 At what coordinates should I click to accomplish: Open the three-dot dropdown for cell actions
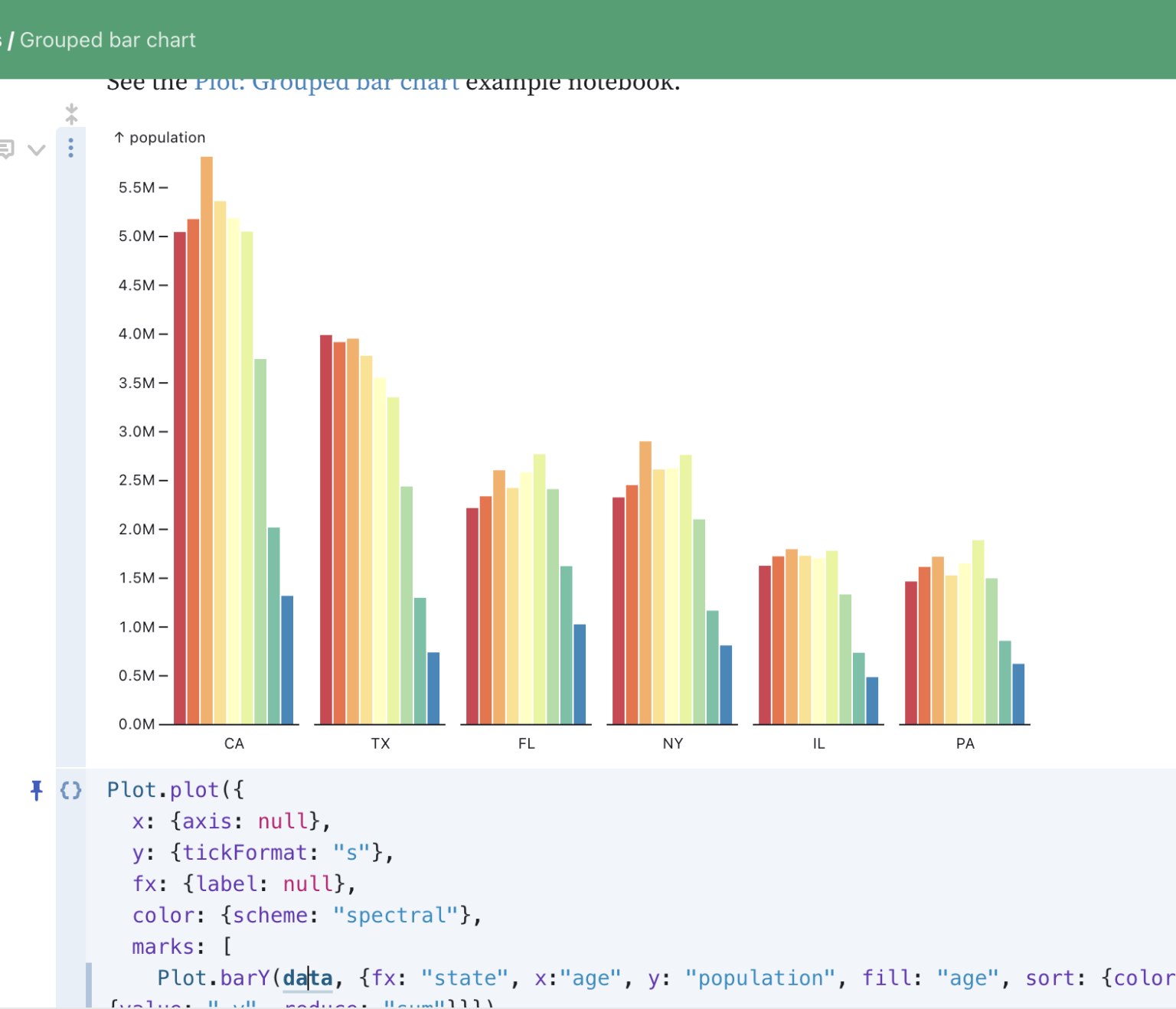pyautogui.click(x=70, y=148)
